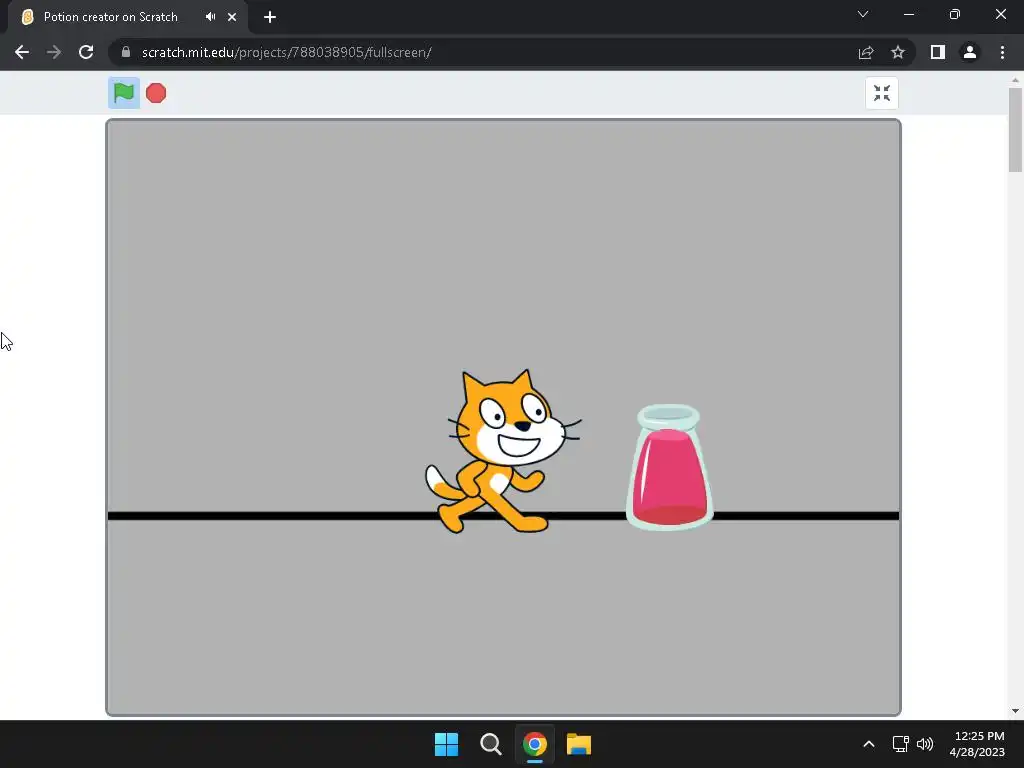The image size is (1024, 768).
Task: View site information via lock icon
Action: [126, 52]
